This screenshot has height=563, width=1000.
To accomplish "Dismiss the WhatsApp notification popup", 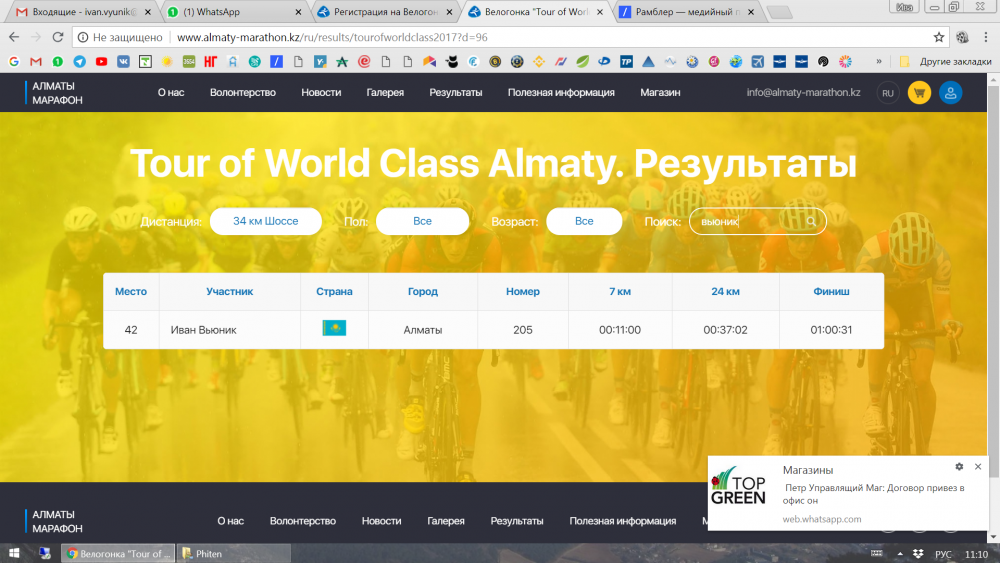I will [978, 467].
